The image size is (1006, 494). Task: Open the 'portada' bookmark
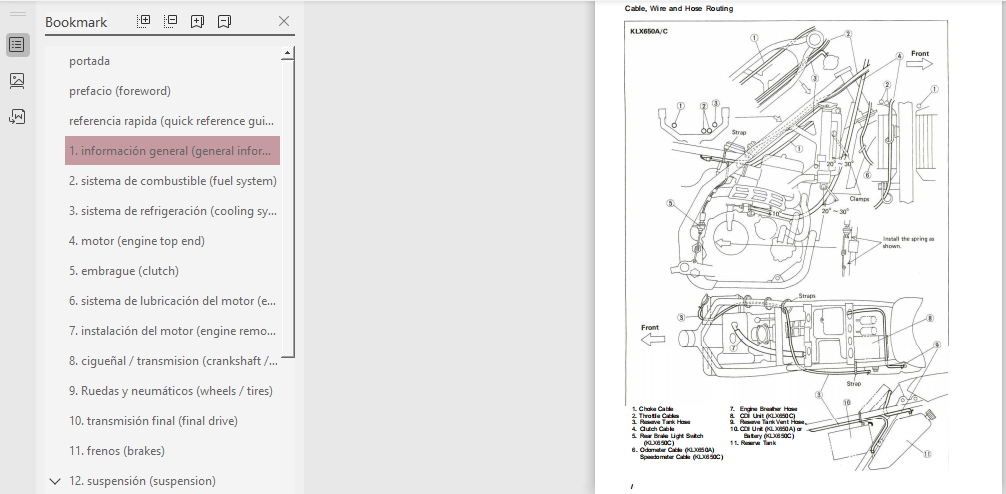[89, 61]
